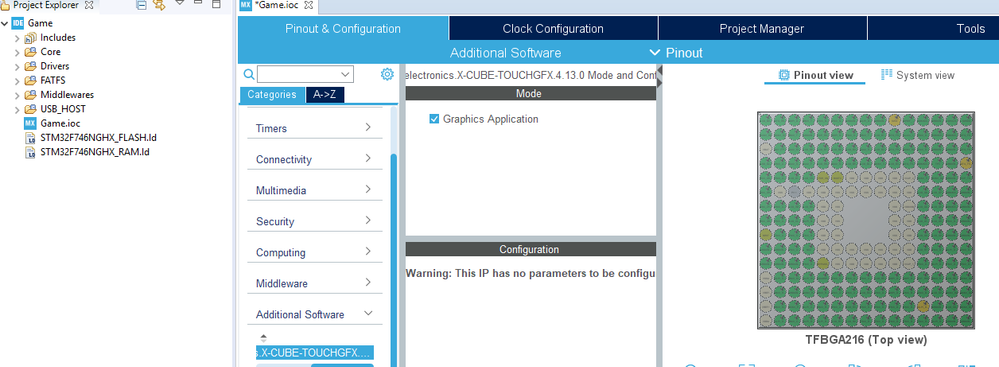This screenshot has width=999, height=367.
Task: Click the System view grid icon
Action: [886, 75]
